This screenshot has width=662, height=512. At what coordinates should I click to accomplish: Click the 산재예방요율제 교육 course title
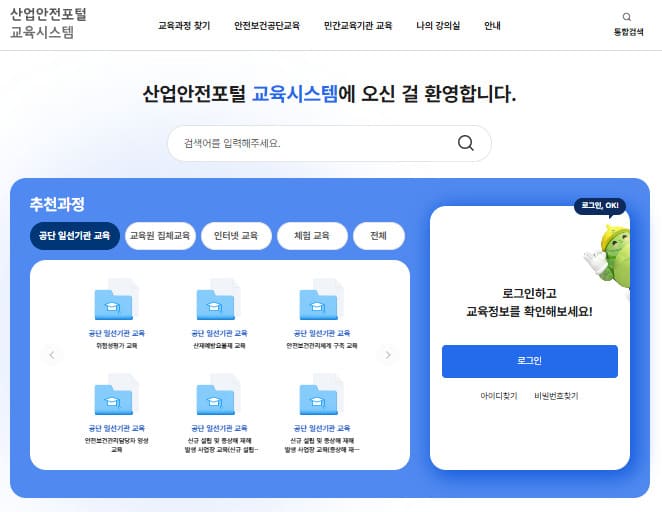click(219, 346)
